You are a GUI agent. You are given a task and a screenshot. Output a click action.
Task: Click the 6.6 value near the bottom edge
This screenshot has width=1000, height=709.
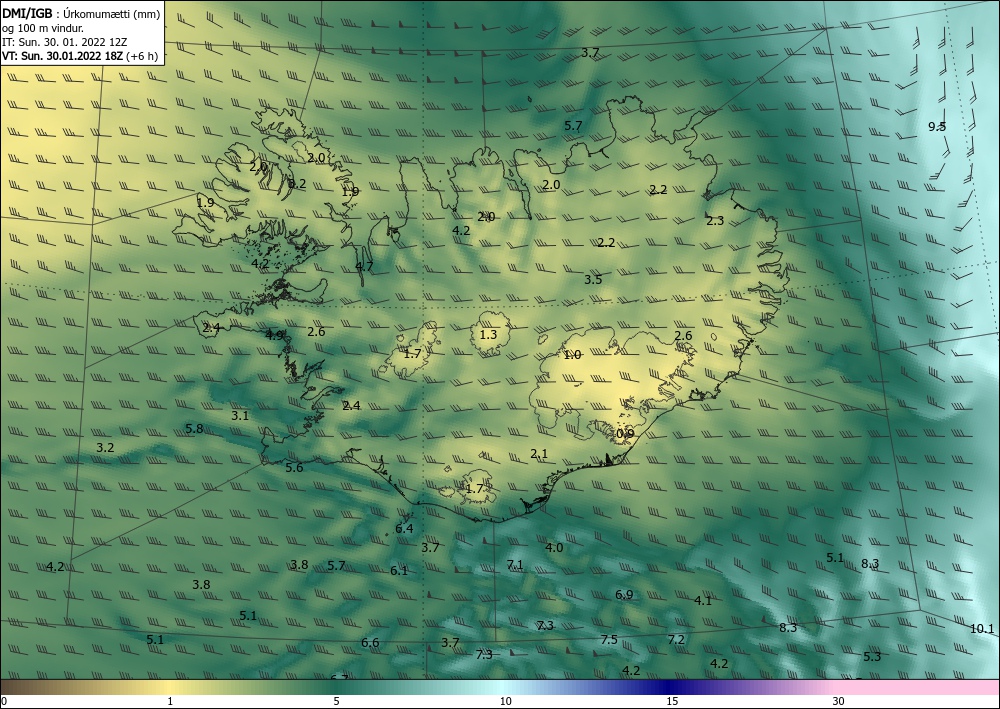(x=371, y=643)
